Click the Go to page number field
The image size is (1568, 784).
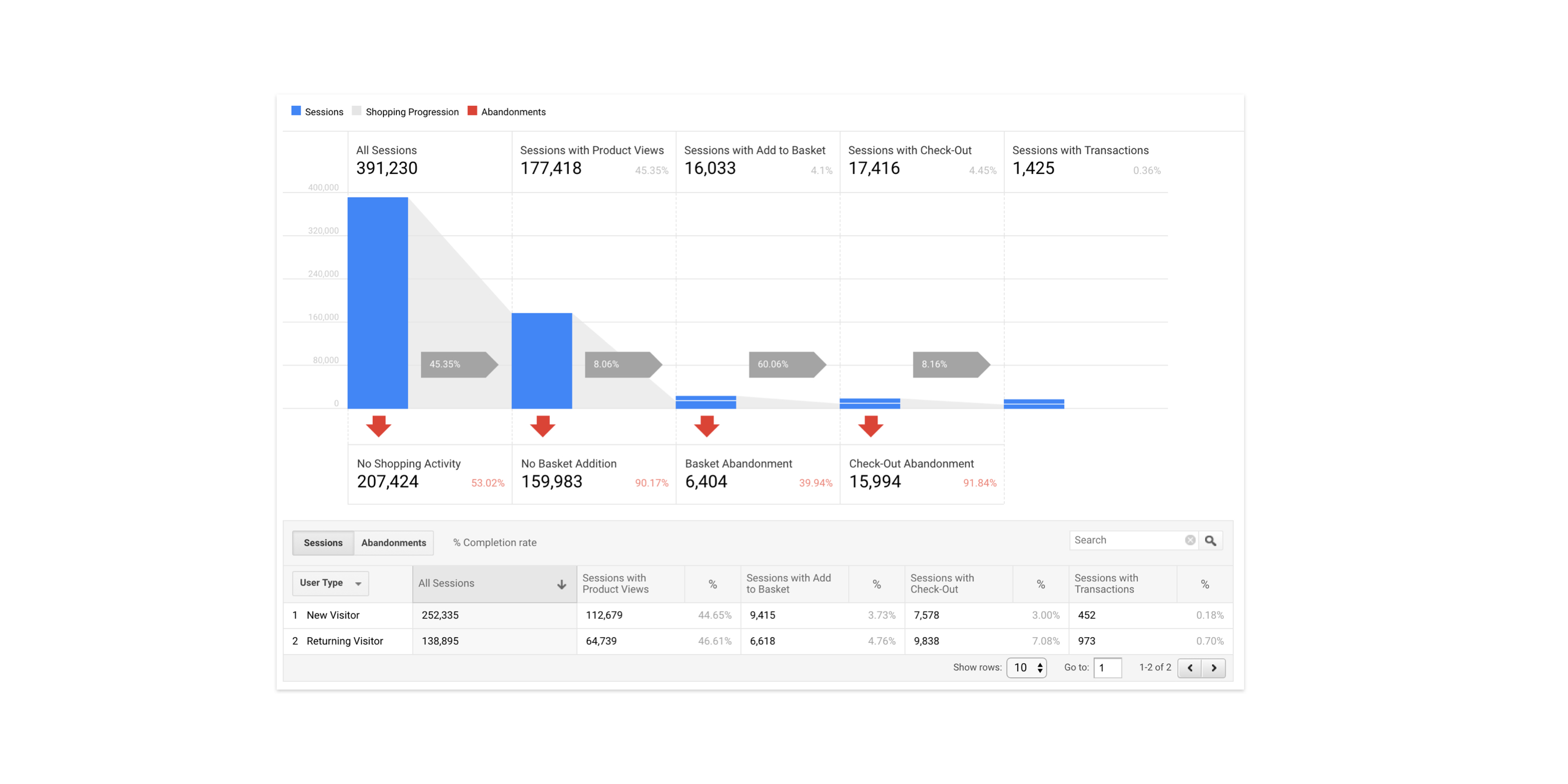tap(1107, 668)
